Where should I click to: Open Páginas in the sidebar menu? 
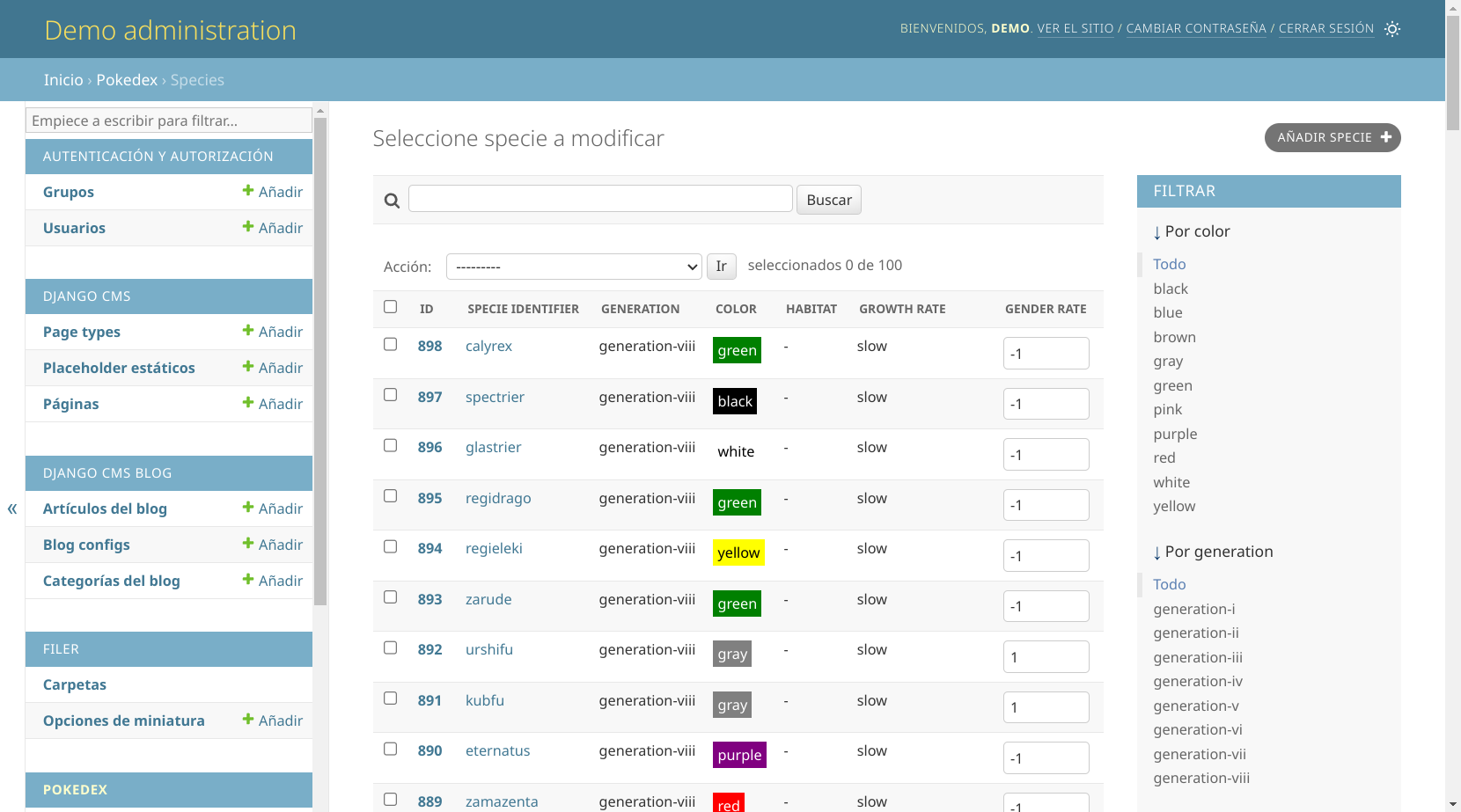(71, 404)
